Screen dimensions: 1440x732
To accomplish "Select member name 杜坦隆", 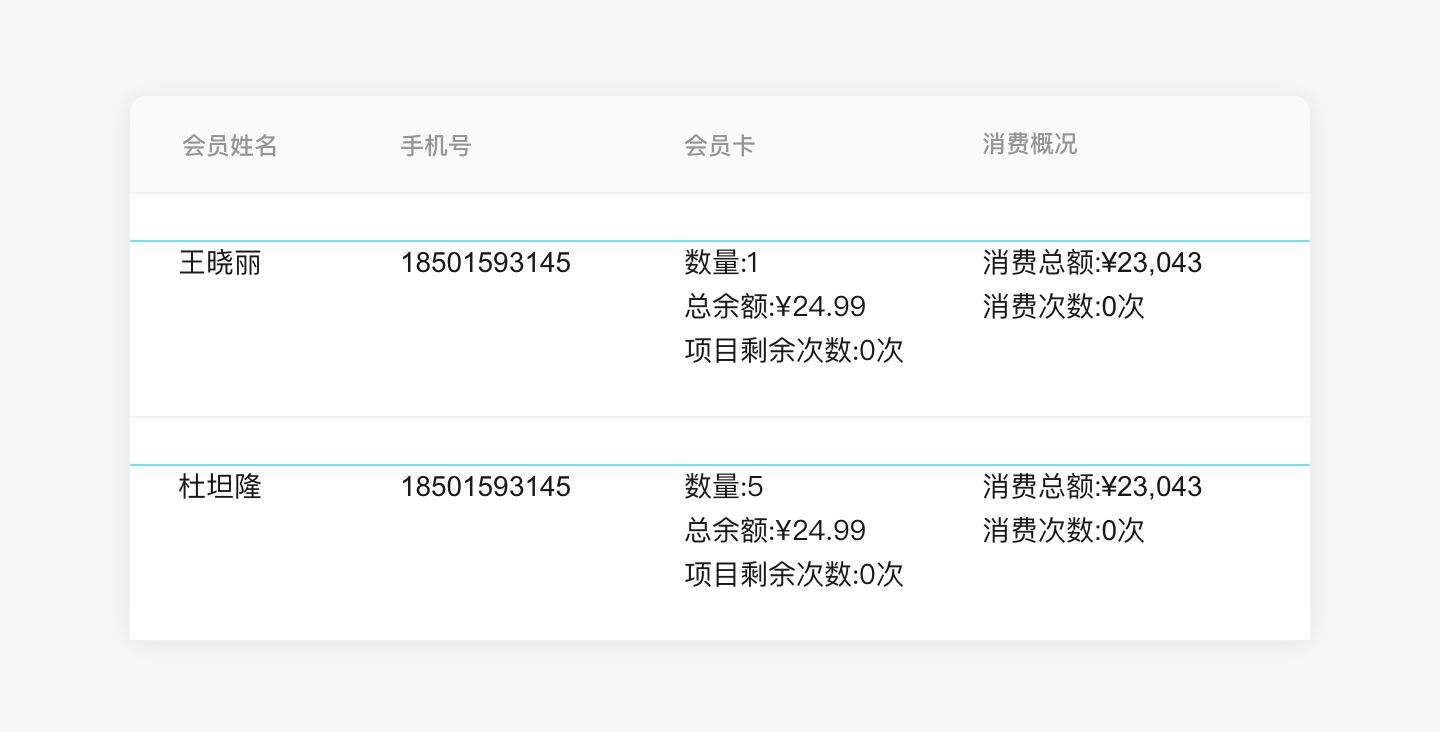I will coord(220,487).
